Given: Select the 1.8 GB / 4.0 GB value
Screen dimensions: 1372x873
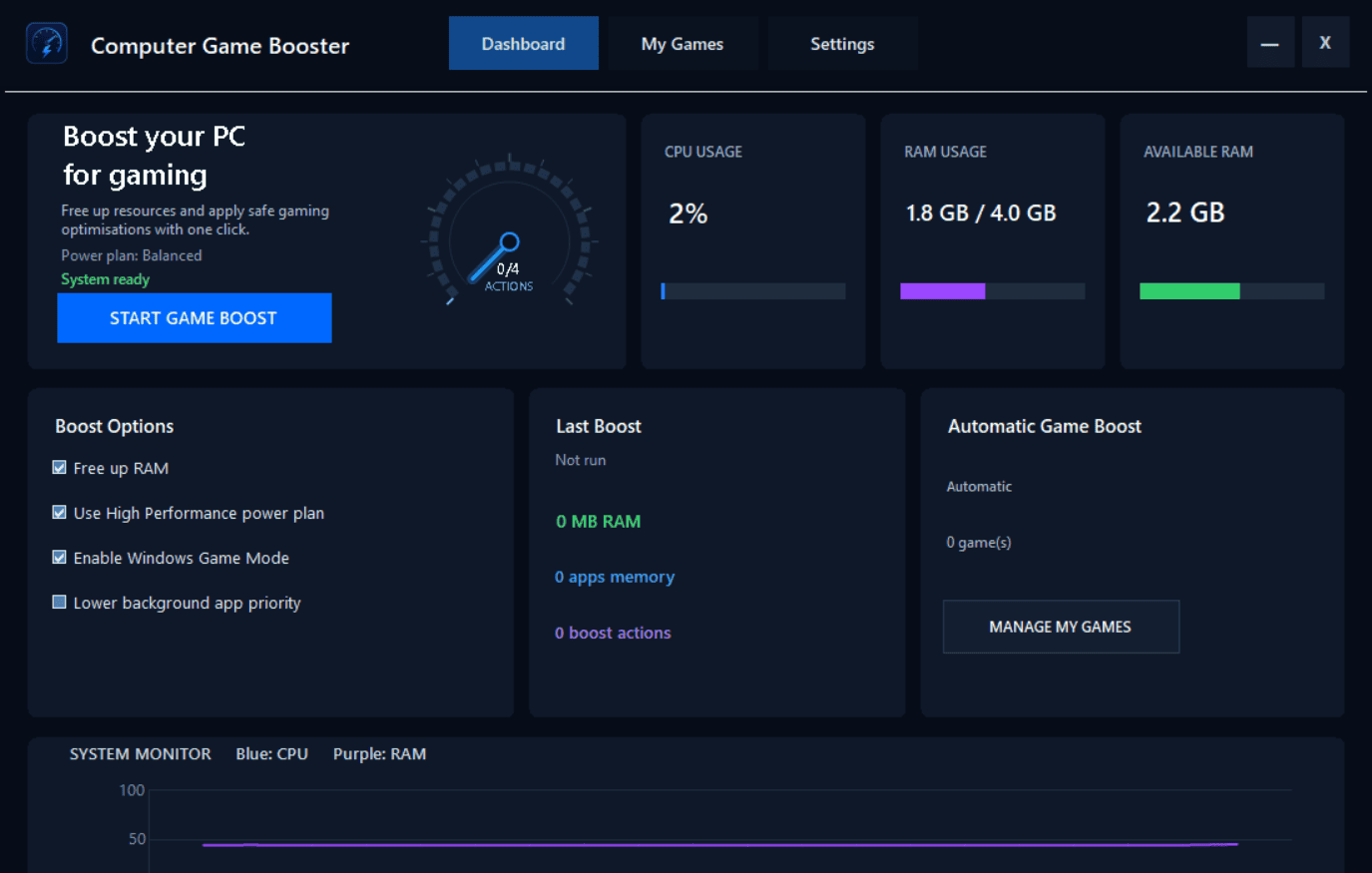Looking at the screenshot, I should (x=981, y=214).
